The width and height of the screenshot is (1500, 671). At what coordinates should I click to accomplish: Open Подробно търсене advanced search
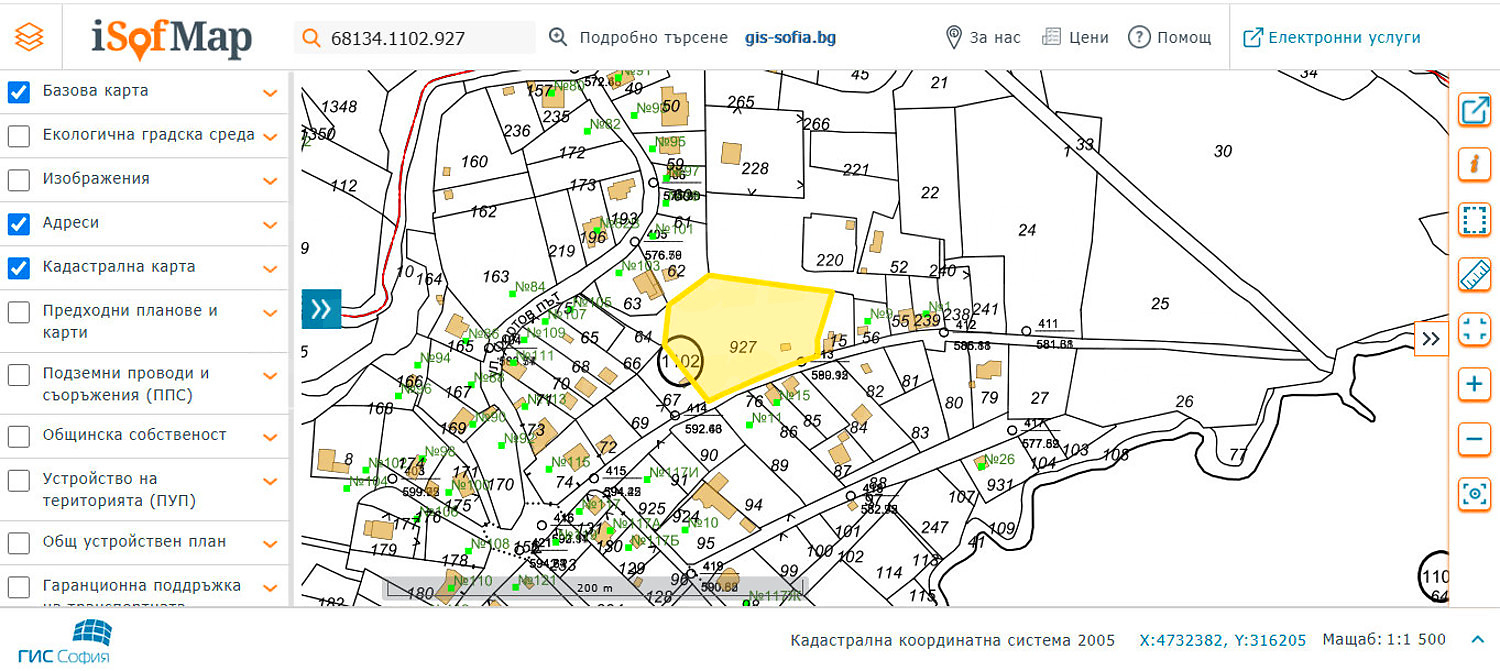click(x=640, y=38)
